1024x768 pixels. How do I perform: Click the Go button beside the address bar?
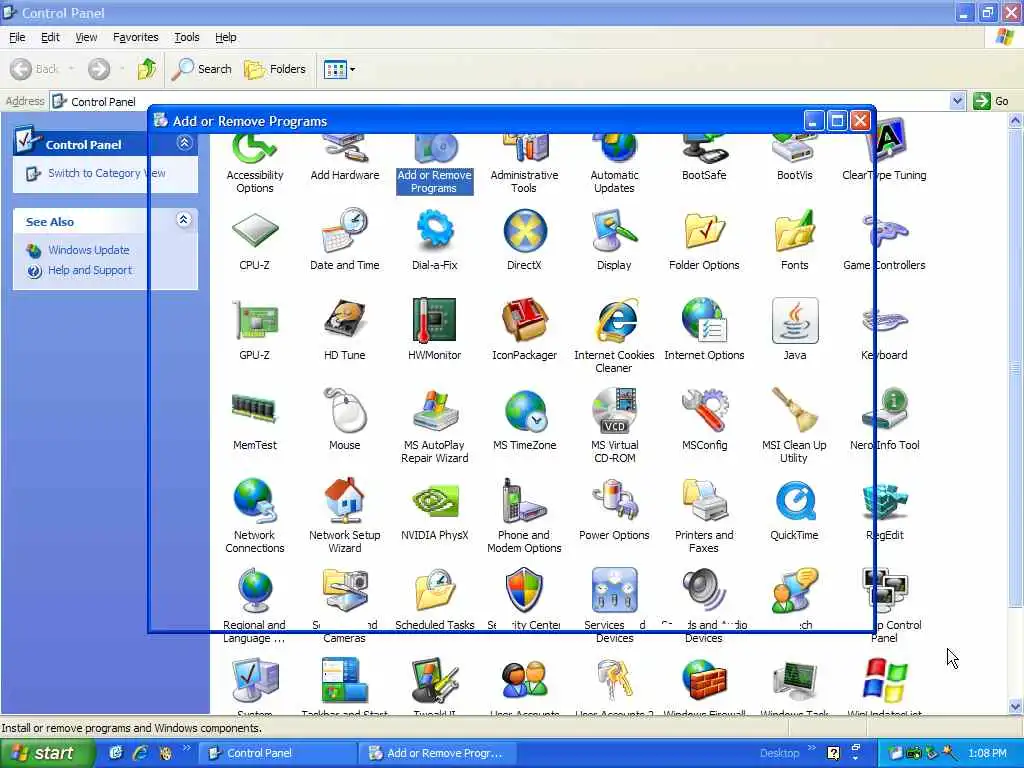pos(991,101)
